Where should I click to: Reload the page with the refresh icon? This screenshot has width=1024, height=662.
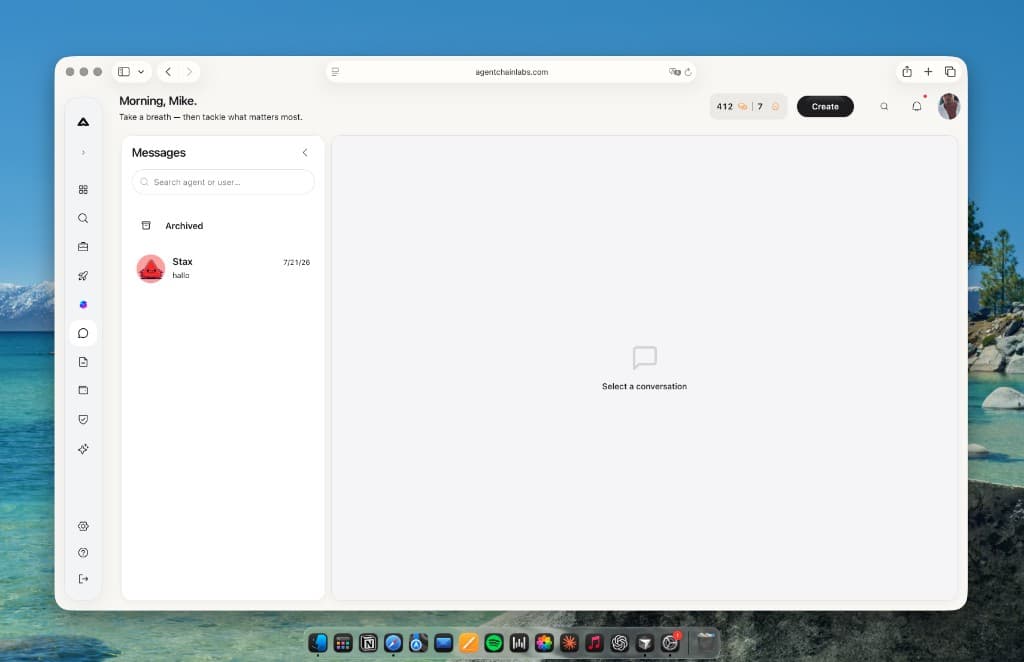coord(688,72)
